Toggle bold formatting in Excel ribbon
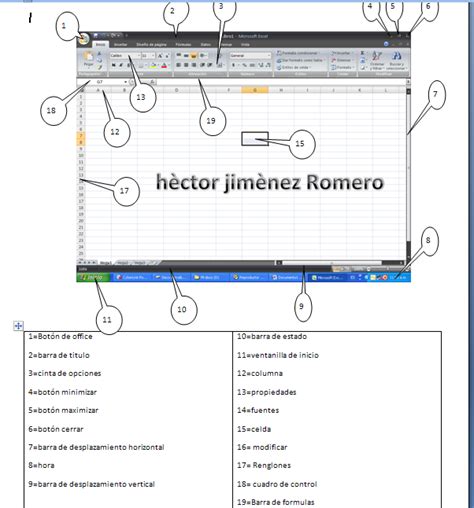This screenshot has height=508, width=474. 114,65
